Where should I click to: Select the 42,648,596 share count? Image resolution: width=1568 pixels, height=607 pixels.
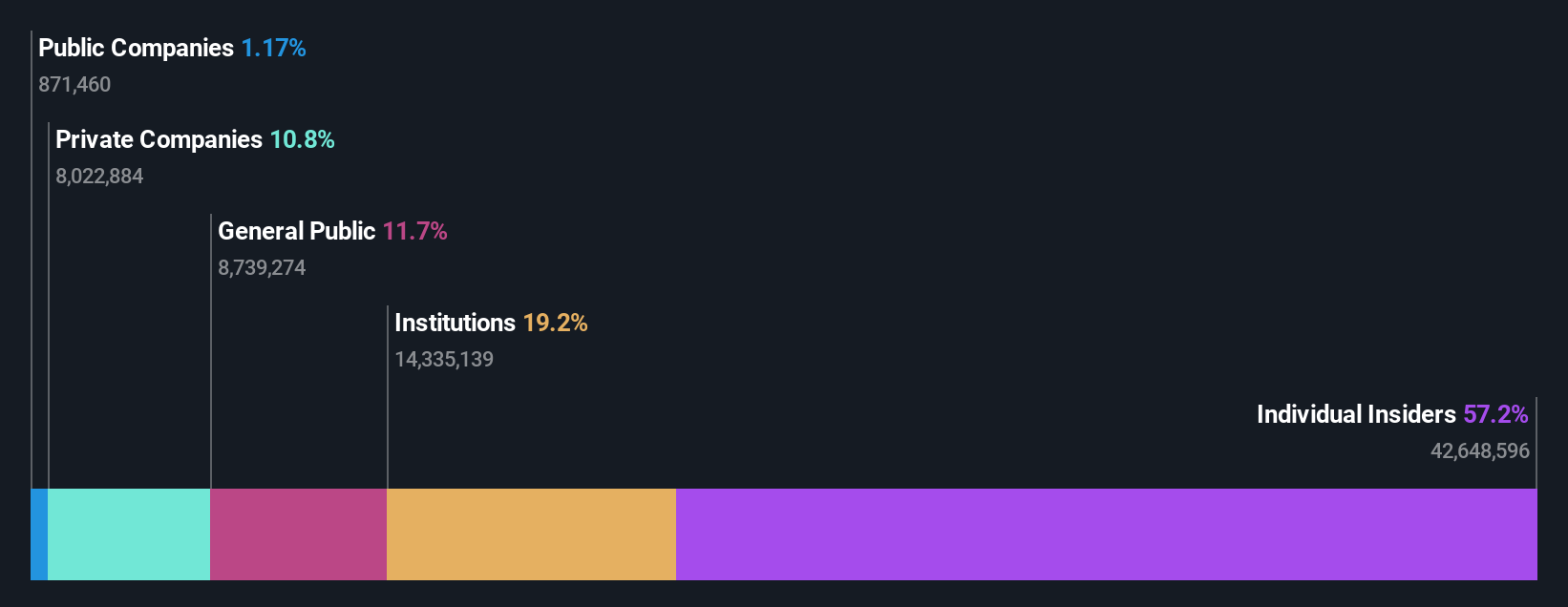coord(1480,450)
